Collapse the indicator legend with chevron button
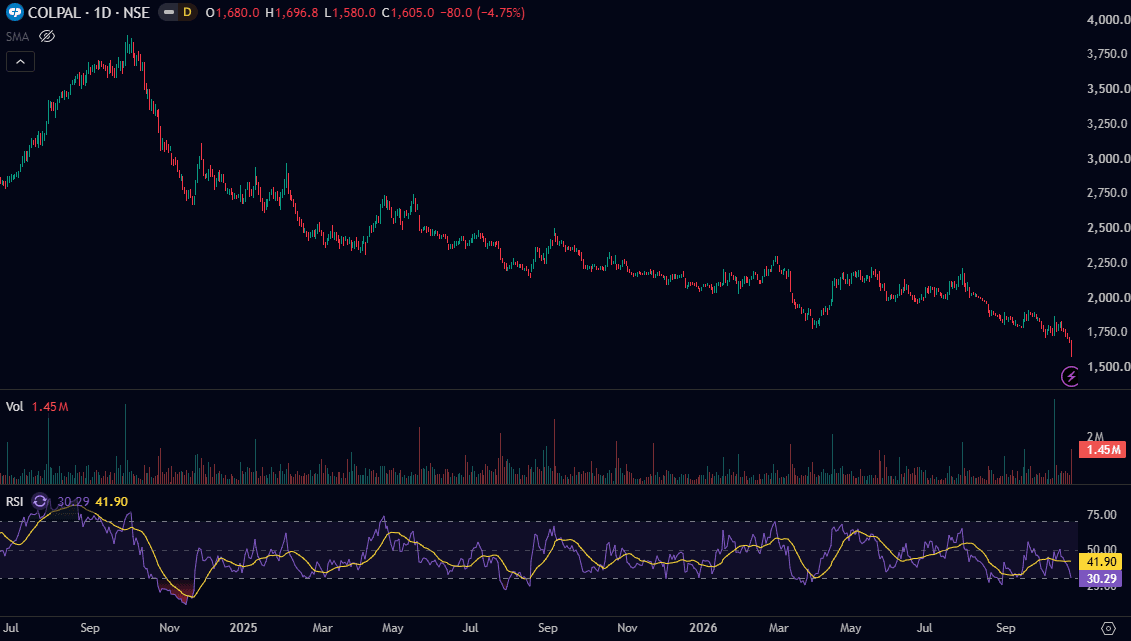The image size is (1131, 641). [x=20, y=62]
